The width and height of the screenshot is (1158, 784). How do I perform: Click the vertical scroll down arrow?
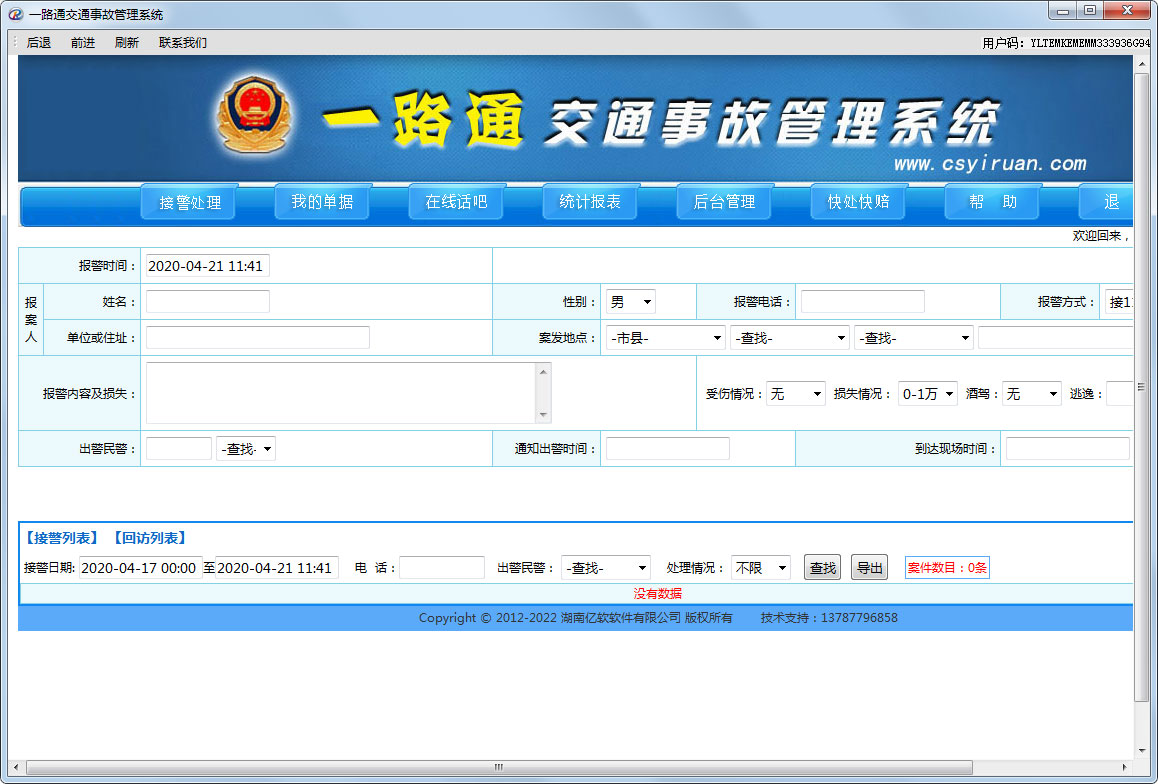pyautogui.click(x=1142, y=751)
